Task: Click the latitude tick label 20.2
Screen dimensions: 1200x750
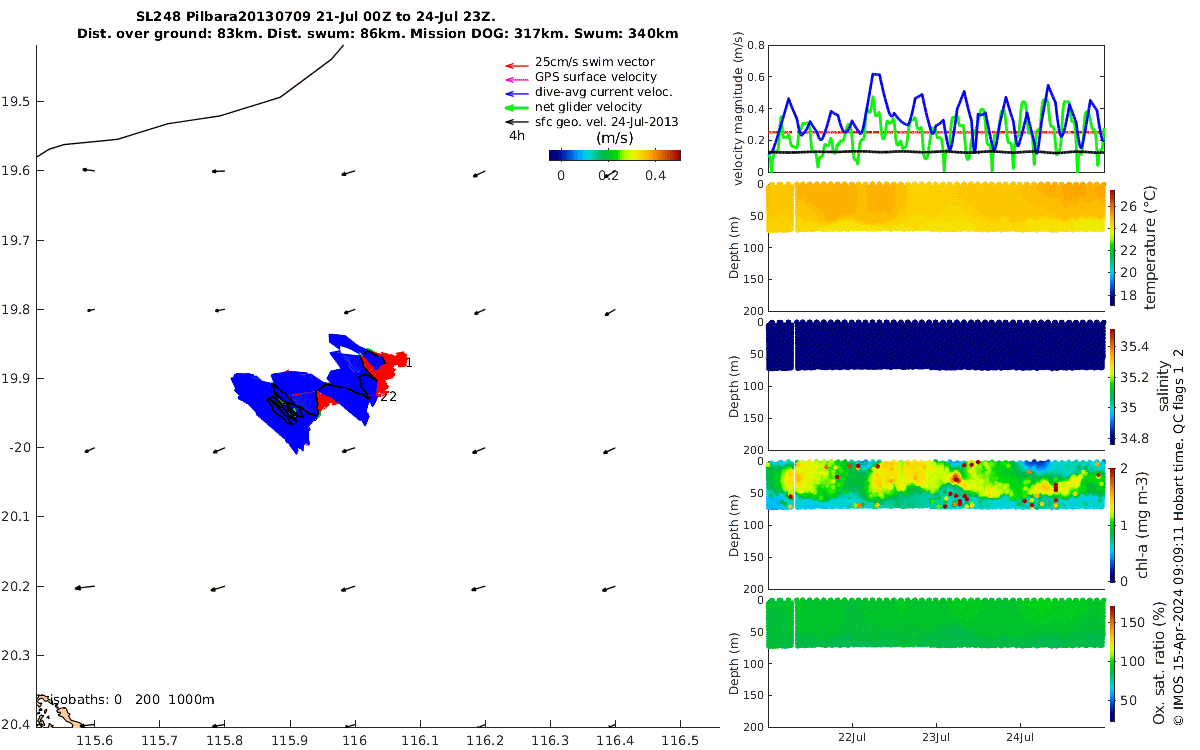Action: pos(16,586)
